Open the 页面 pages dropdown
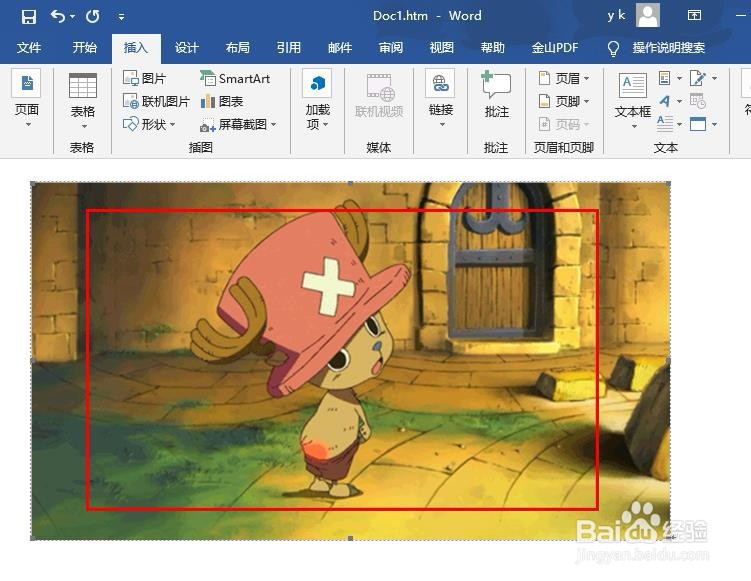 point(26,99)
